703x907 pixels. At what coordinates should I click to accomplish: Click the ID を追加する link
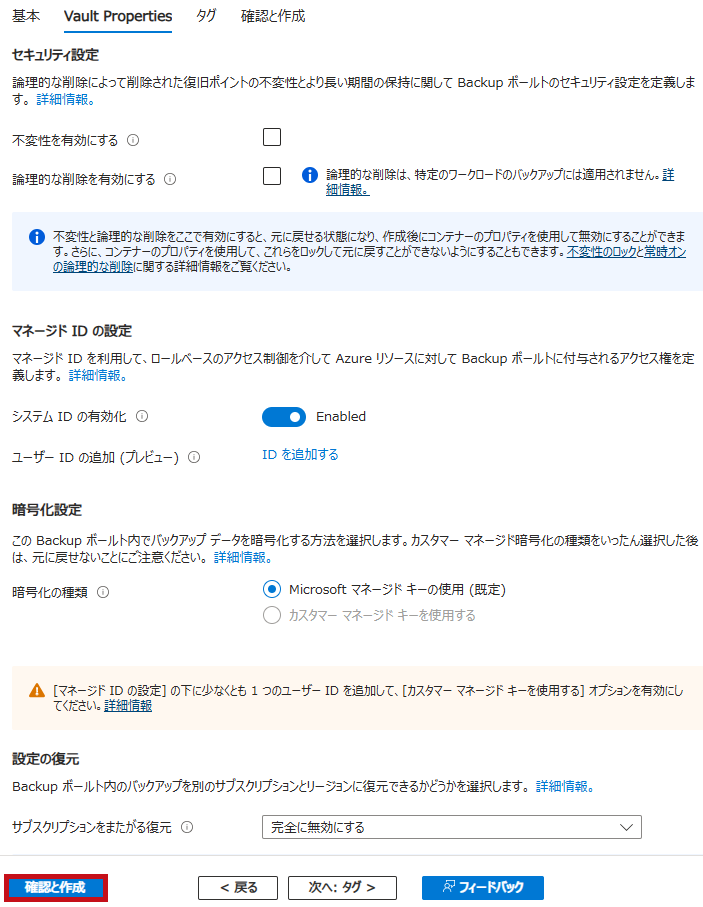pos(300,455)
